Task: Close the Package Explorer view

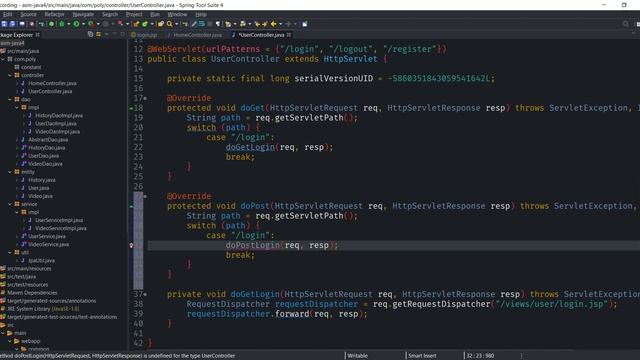Action: (38, 35)
